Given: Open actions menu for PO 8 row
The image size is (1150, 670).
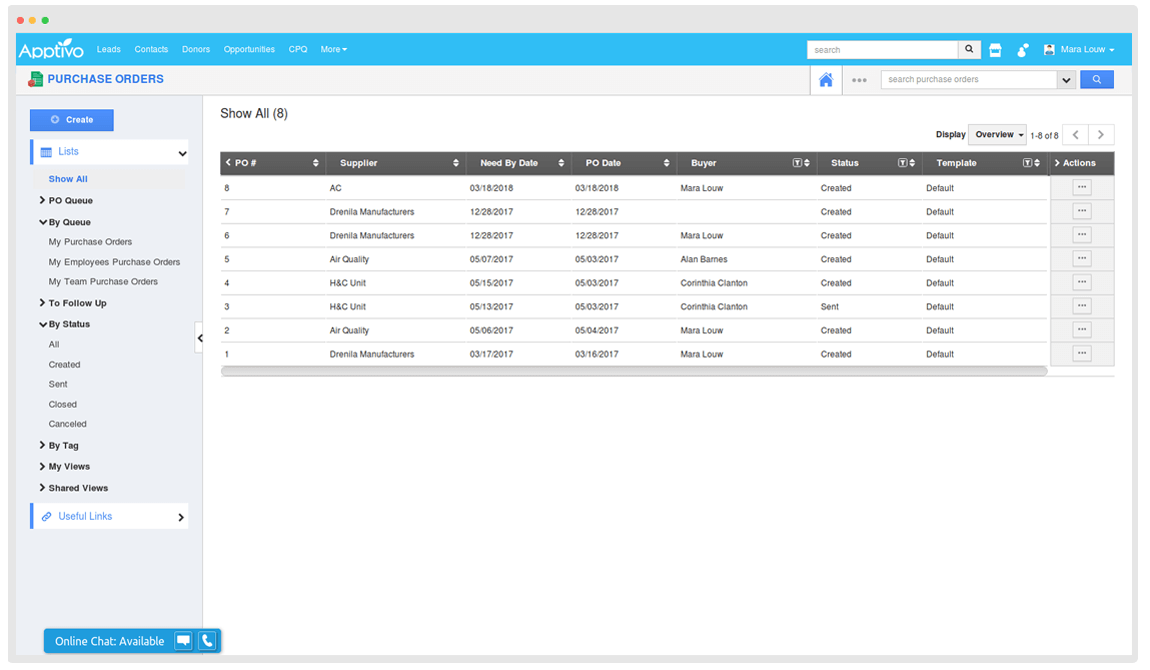Looking at the screenshot, I should click(x=1081, y=187).
